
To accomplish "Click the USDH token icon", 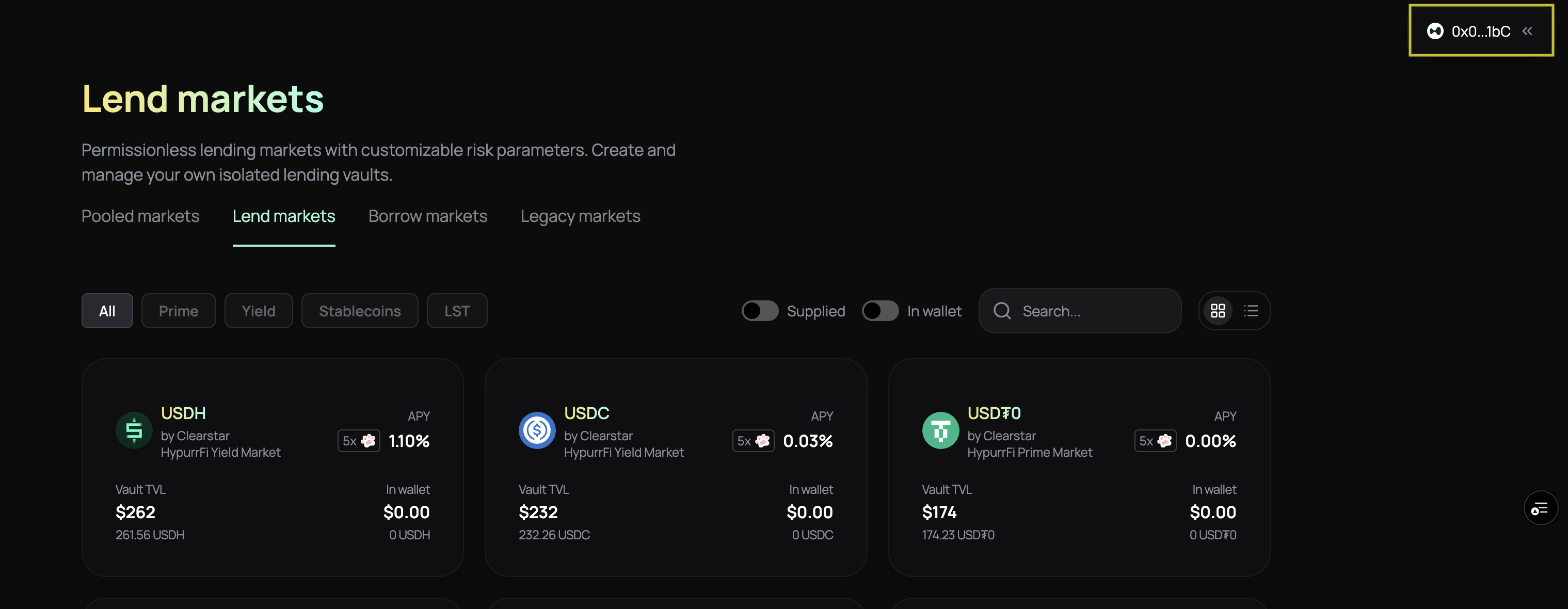I will coord(133,430).
